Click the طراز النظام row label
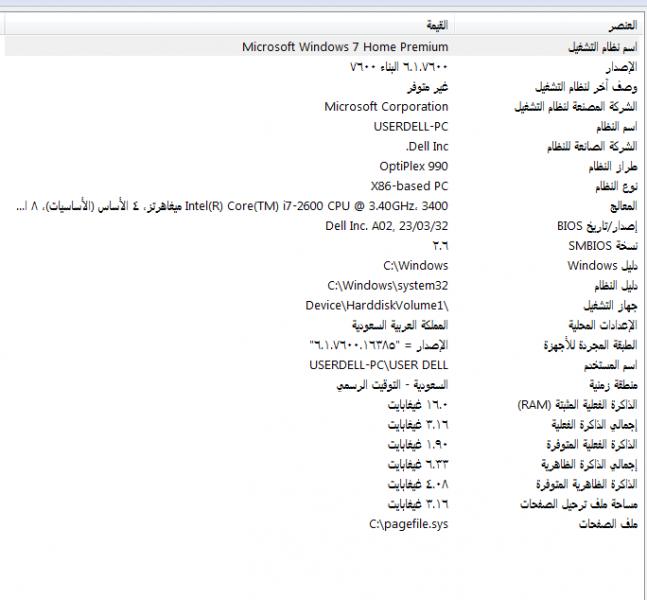647x600 pixels. pos(613,166)
